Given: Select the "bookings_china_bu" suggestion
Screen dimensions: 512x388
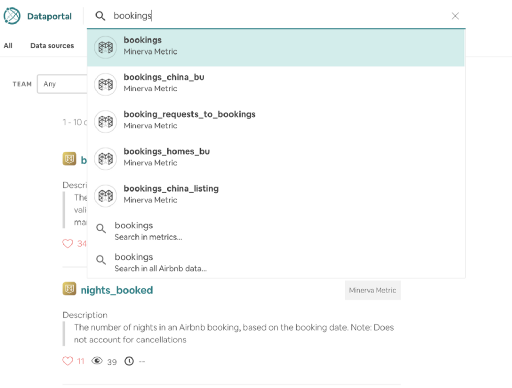Looking at the screenshot, I should (x=276, y=84).
